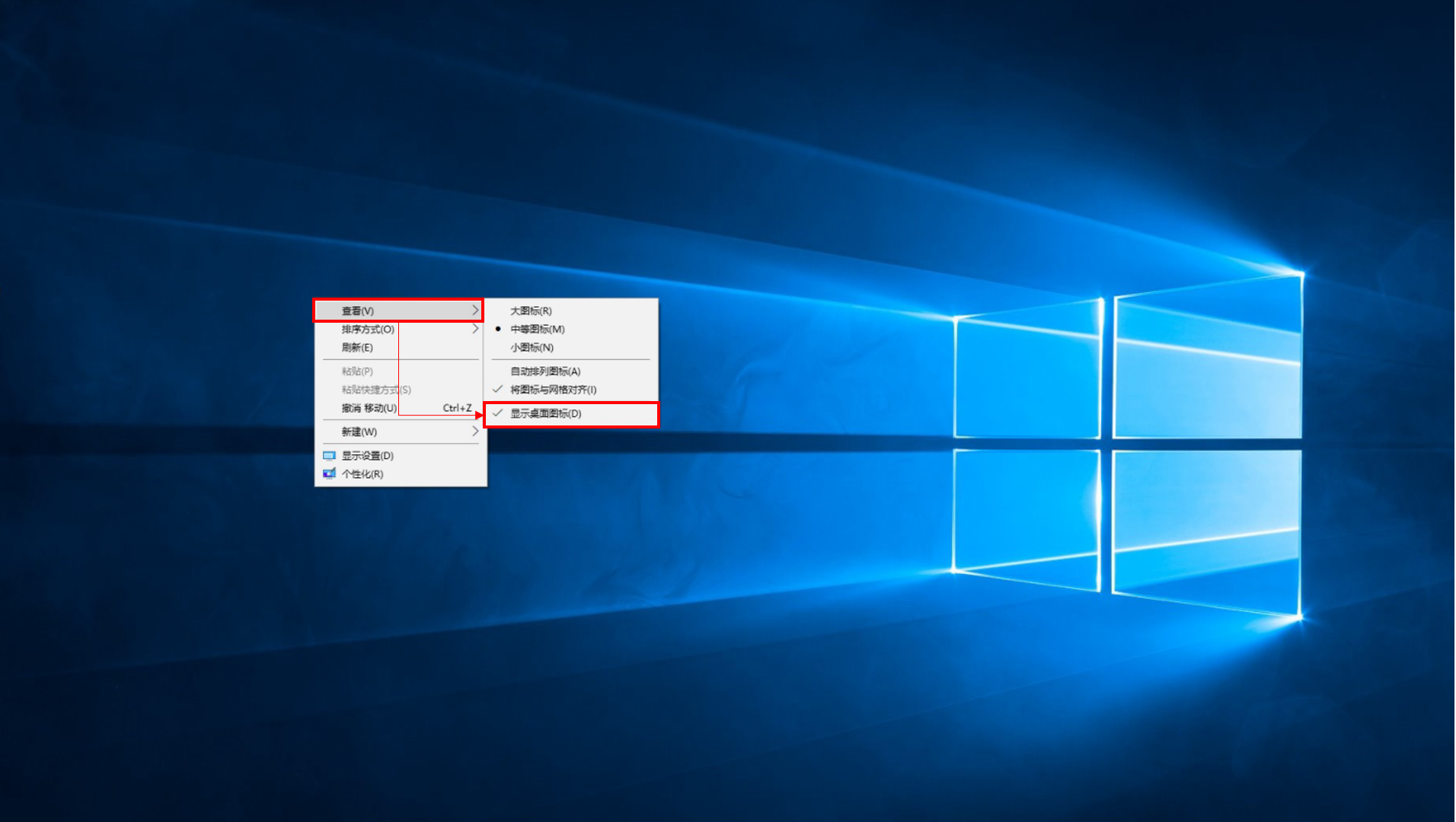Screen dimensions: 1456x822
Task: Click the personalization icon beside 个性化
Action: [x=329, y=473]
